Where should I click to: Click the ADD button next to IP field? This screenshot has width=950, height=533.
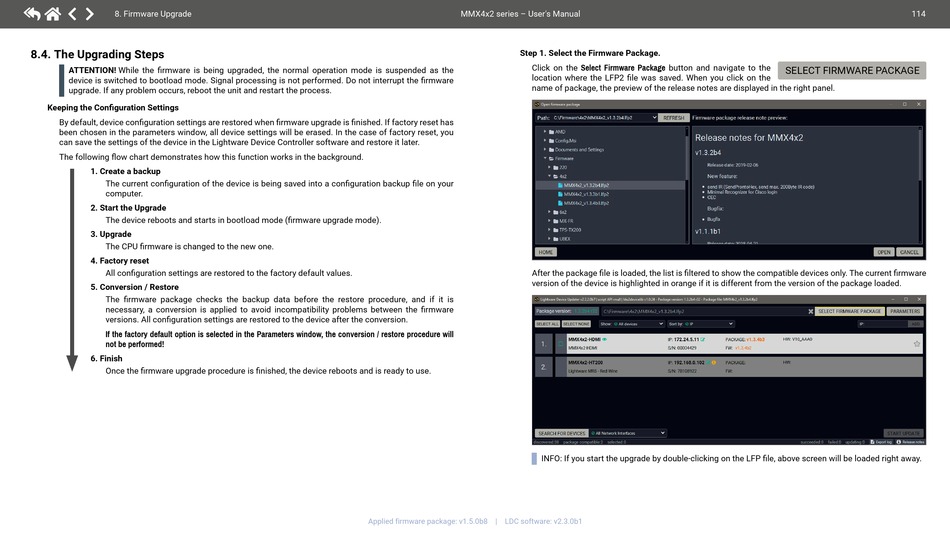coord(915,324)
